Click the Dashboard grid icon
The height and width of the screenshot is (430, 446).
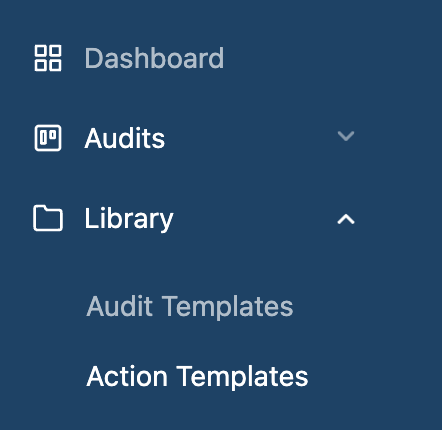click(48, 58)
